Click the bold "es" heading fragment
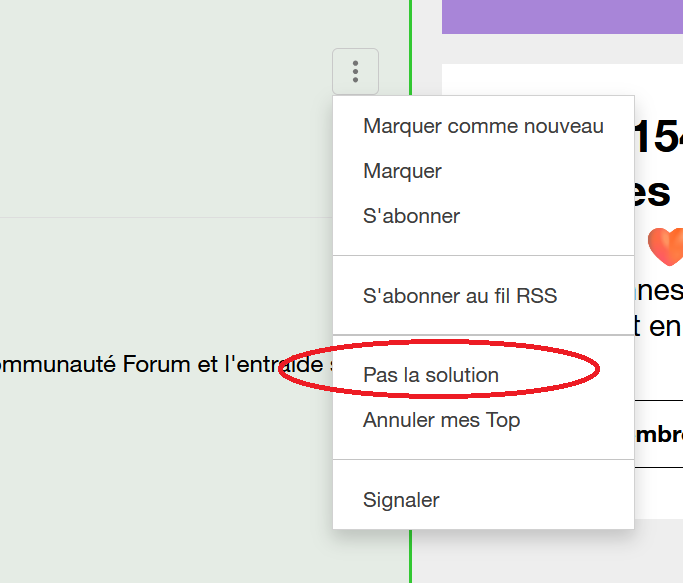683x583 pixels. [x=652, y=190]
